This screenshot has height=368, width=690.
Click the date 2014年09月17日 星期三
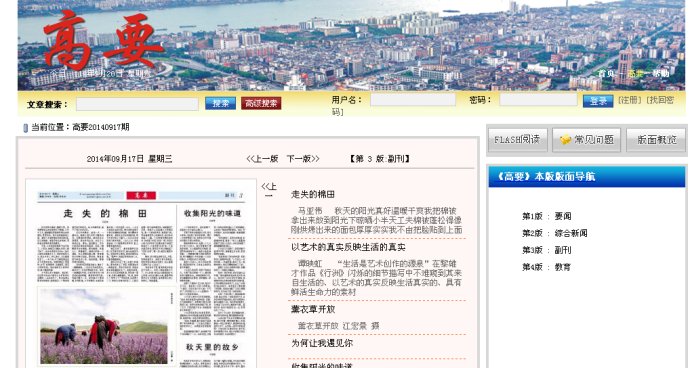129,159
